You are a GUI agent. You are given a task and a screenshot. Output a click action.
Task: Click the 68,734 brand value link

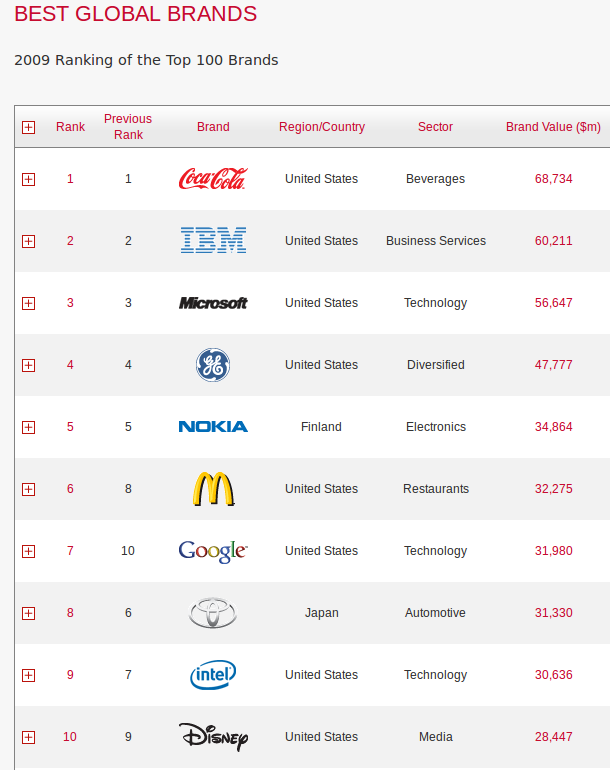pos(554,179)
